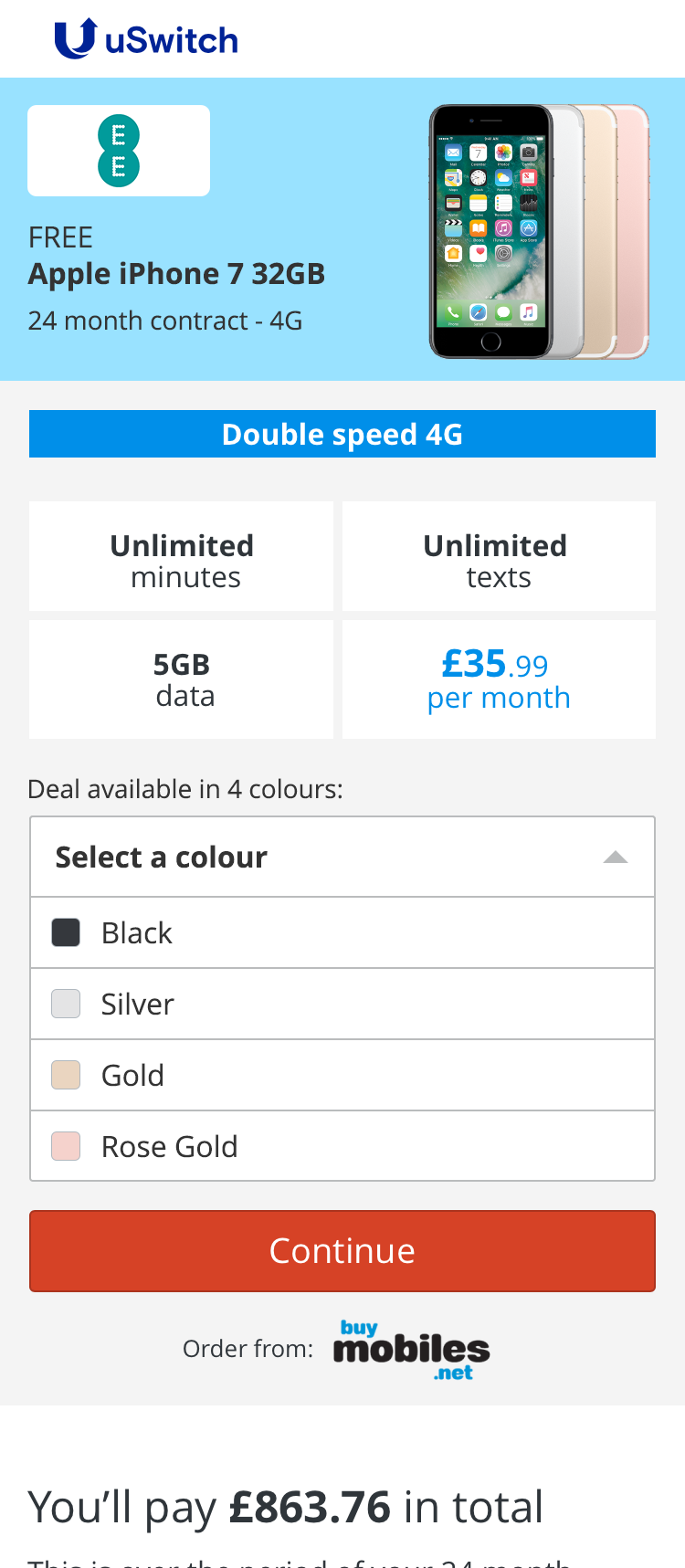Image resolution: width=685 pixels, height=1568 pixels.
Task: Click the rose gold colour swatch
Action: (x=66, y=1147)
